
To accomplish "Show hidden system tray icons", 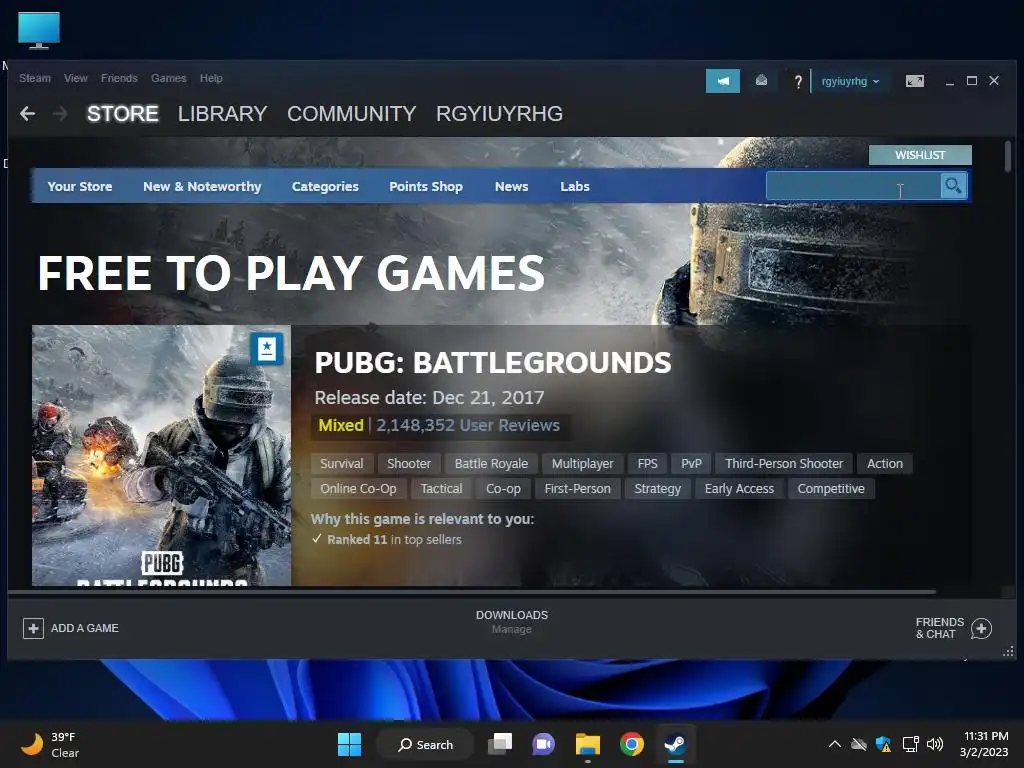I will click(835, 744).
